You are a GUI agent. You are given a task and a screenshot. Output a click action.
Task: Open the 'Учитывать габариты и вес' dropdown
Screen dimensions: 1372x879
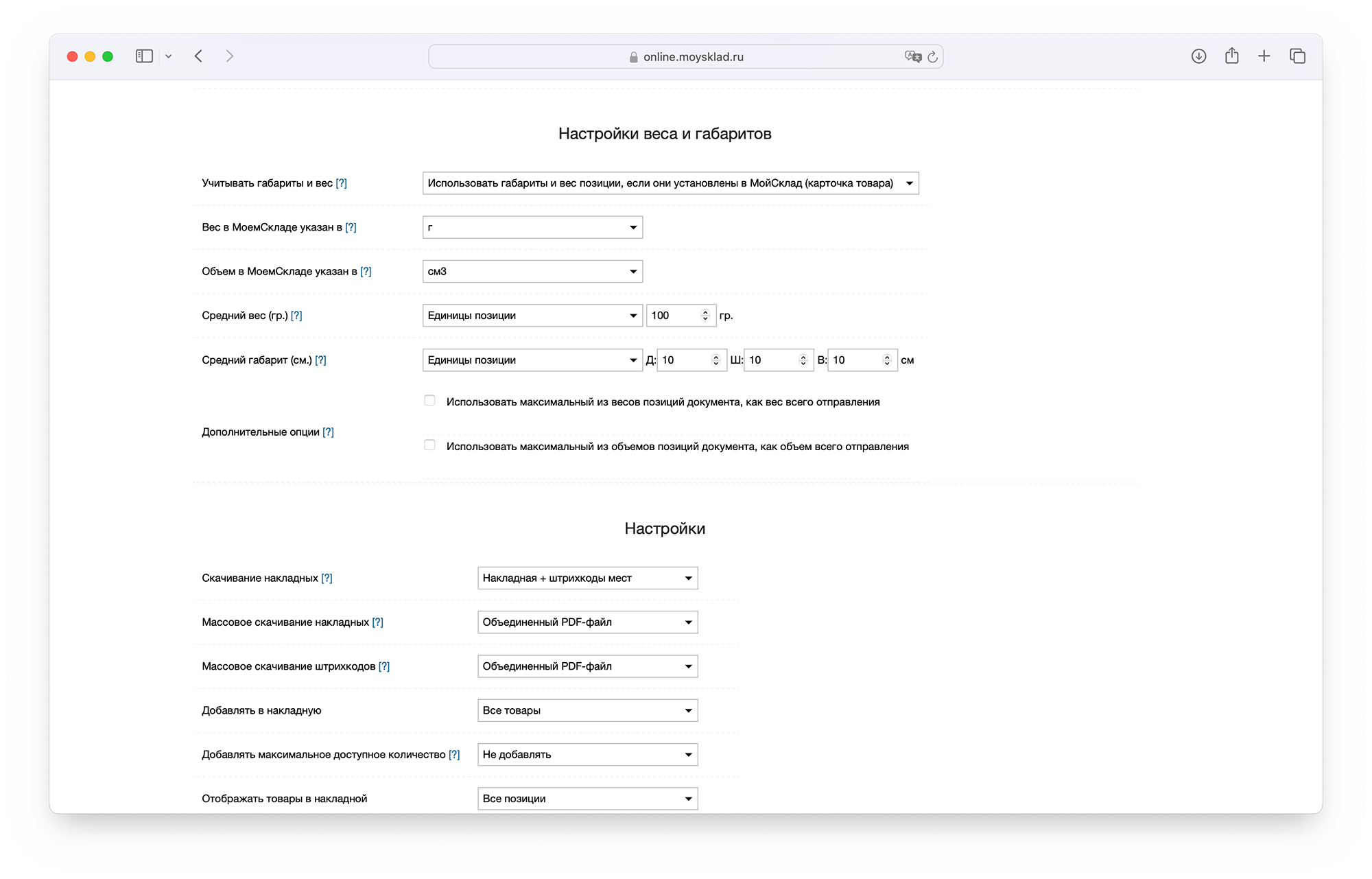(670, 183)
